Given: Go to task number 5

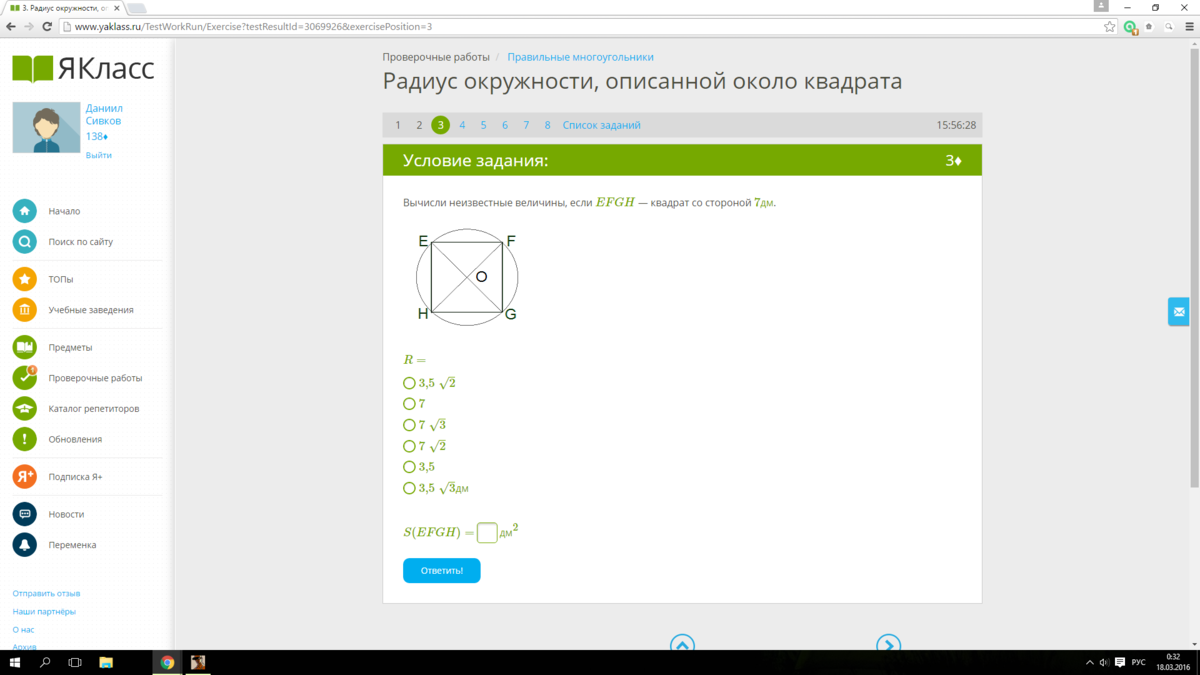Looking at the screenshot, I should click(x=483, y=125).
